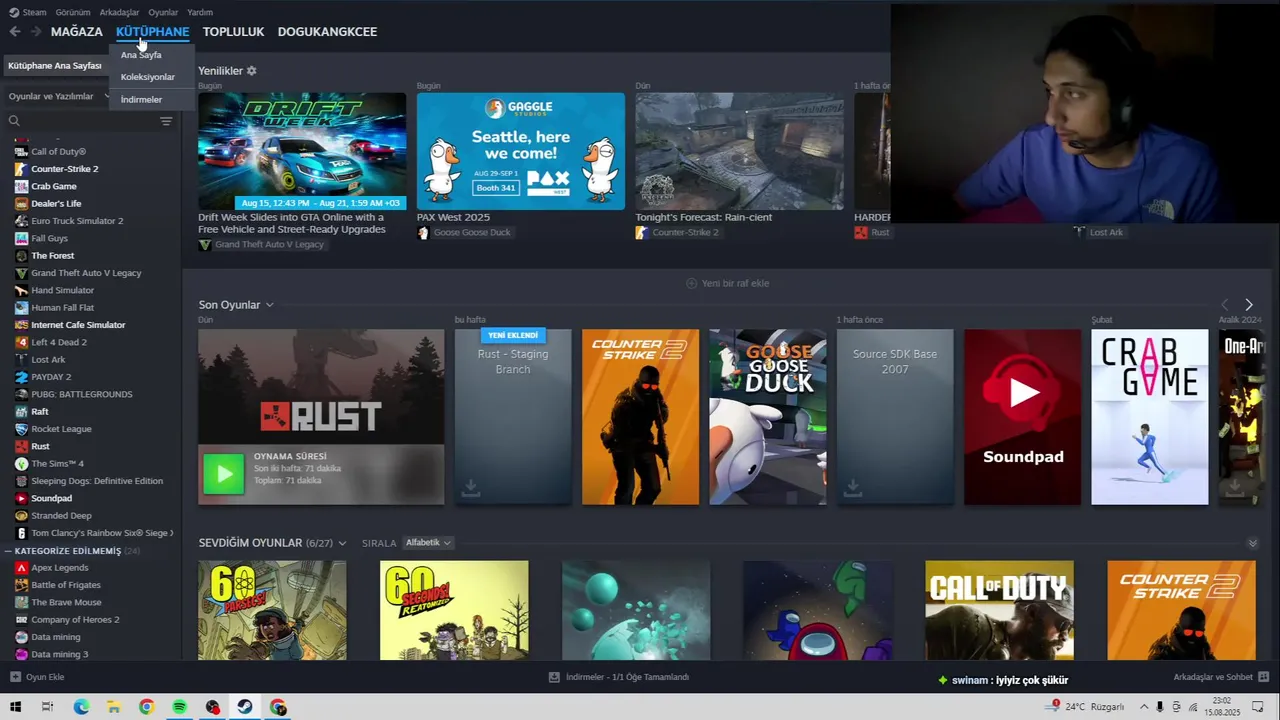Click the Counter-Strike 2 icon in sidebar
1280x720 pixels.
[x=21, y=169]
